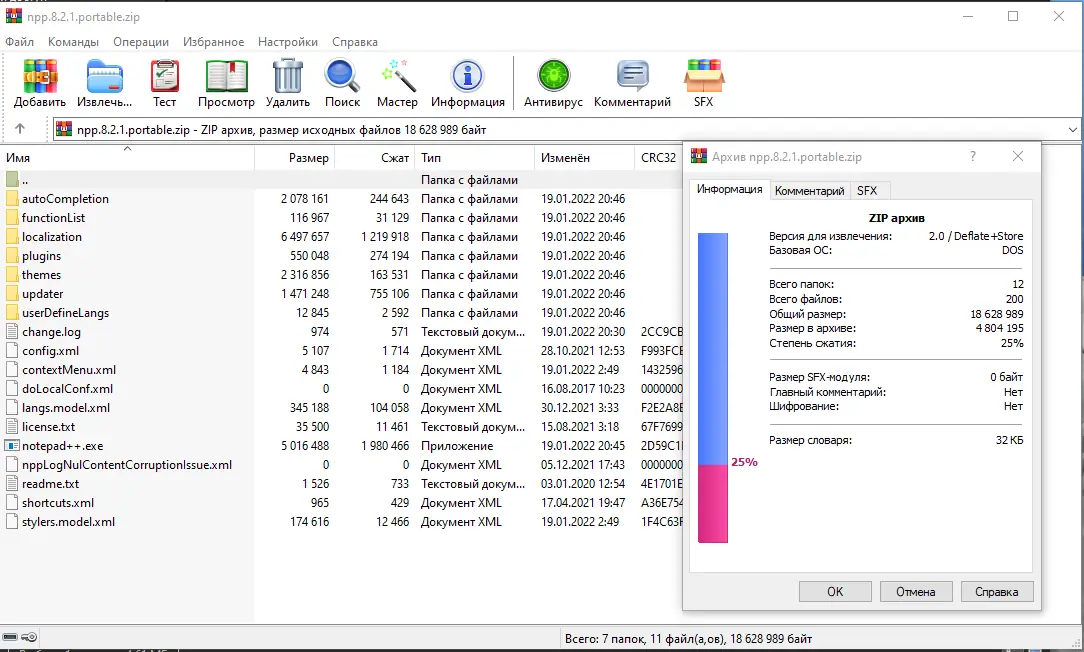This screenshot has width=1084, height=652.
Task: Select the updater folder icon
Action: click(12, 294)
